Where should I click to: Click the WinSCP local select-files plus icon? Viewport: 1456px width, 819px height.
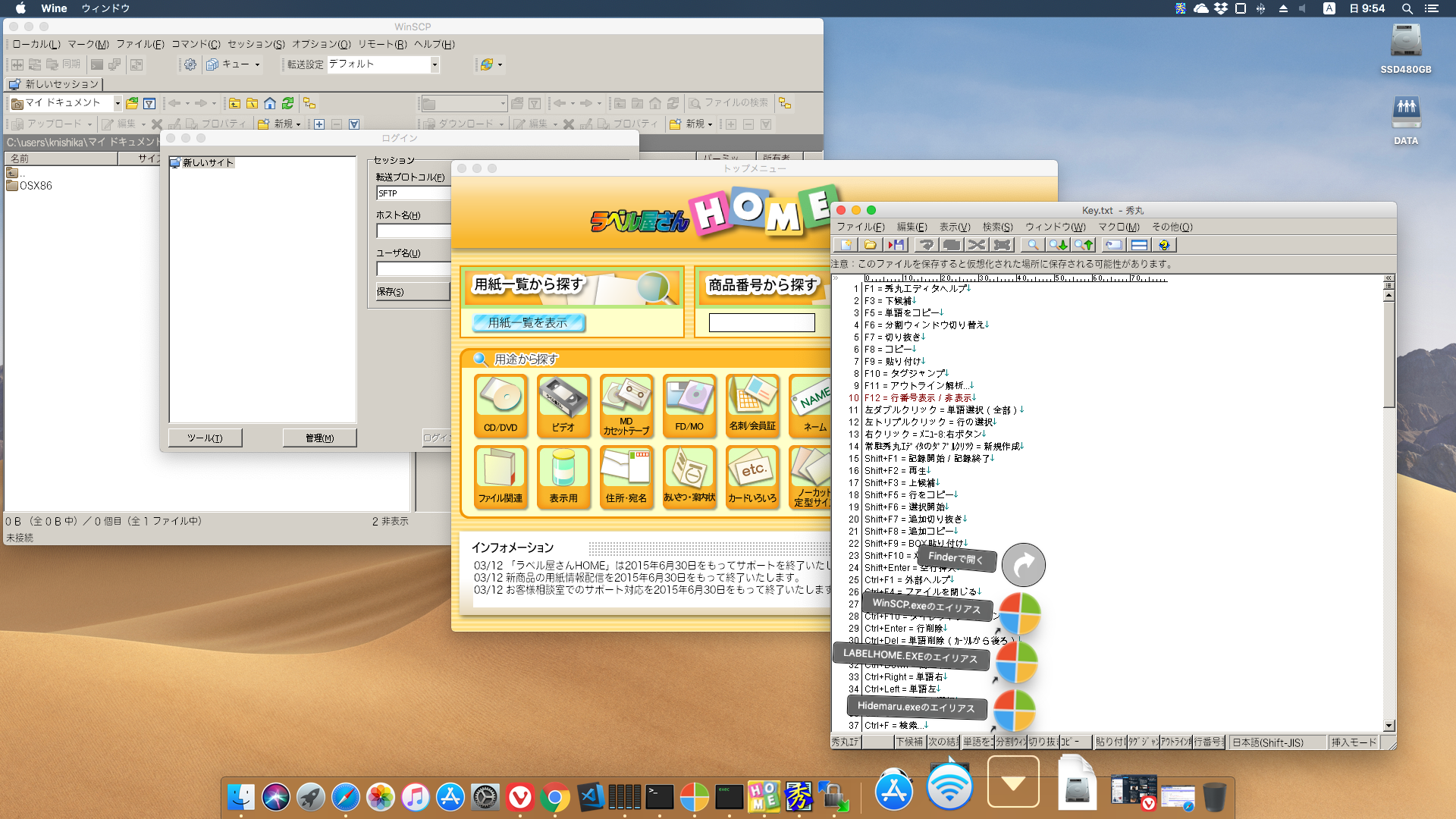click(319, 124)
